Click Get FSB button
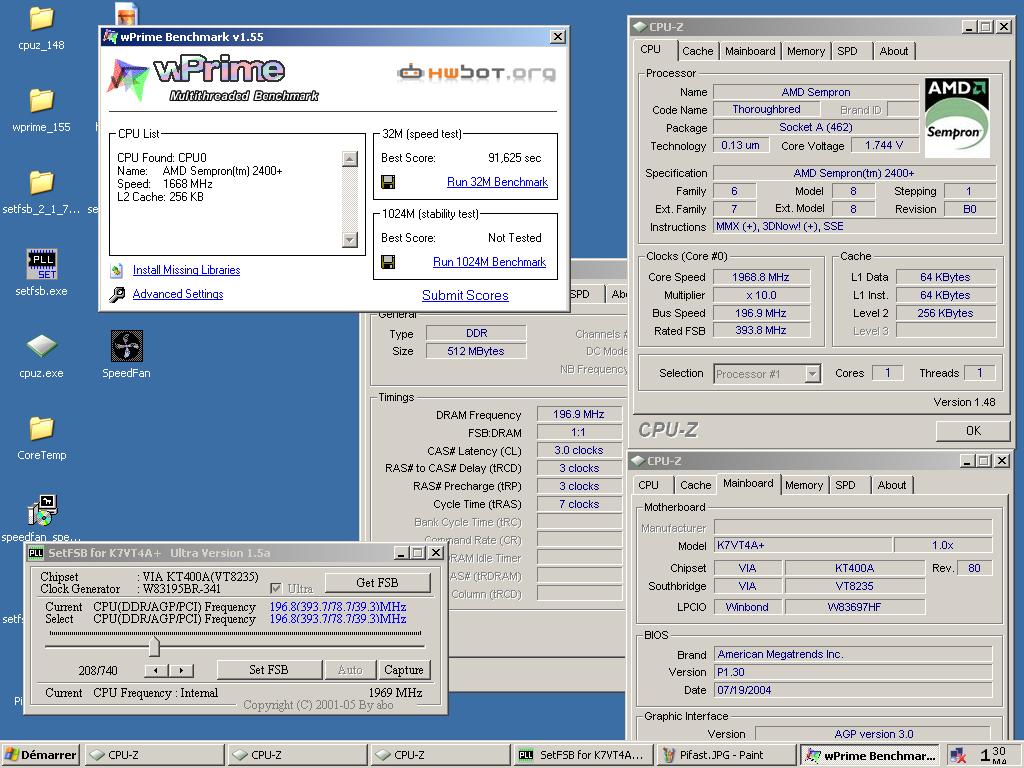 coord(377,583)
